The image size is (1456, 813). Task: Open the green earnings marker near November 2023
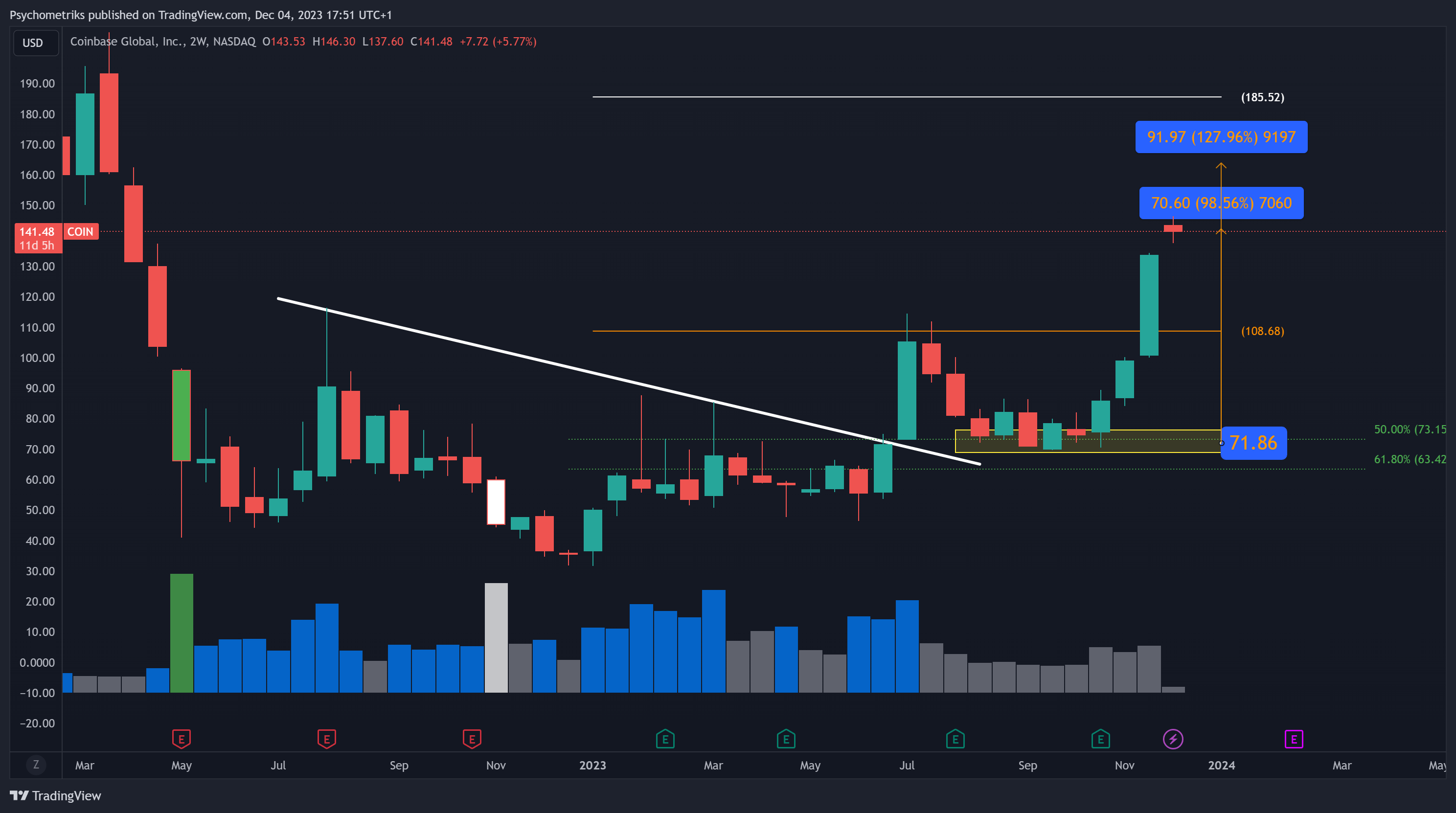pyautogui.click(x=1100, y=739)
